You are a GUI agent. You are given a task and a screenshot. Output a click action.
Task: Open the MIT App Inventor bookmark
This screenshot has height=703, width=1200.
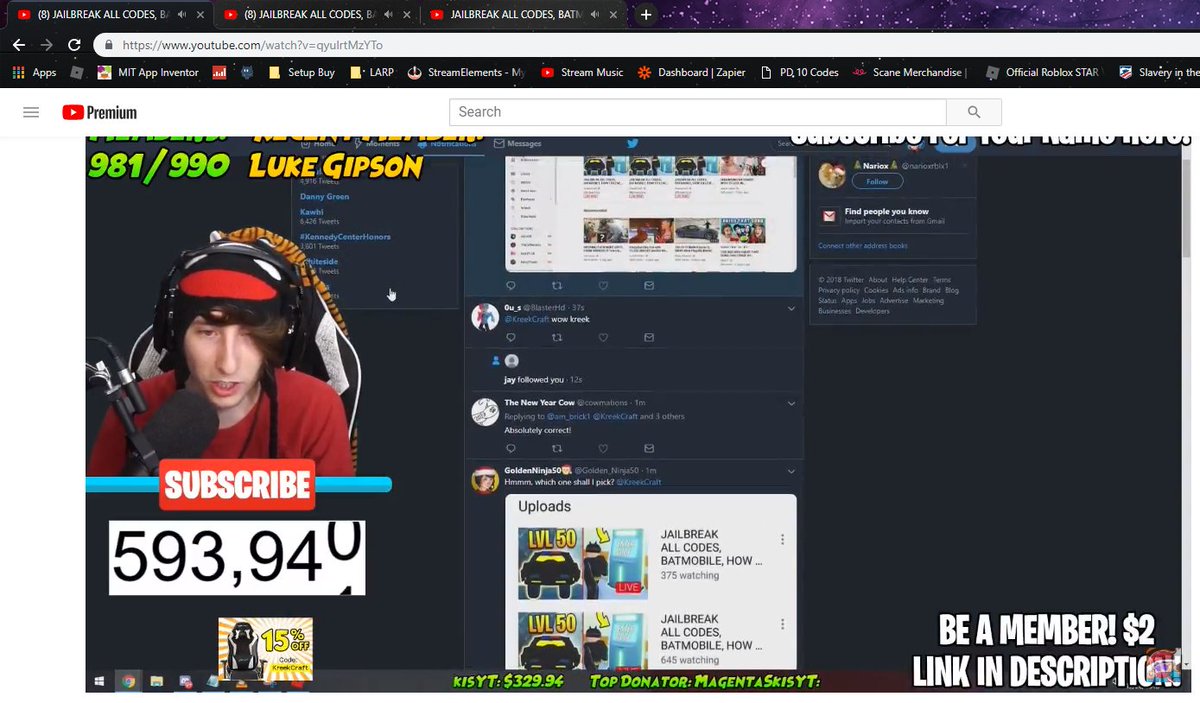coord(148,72)
